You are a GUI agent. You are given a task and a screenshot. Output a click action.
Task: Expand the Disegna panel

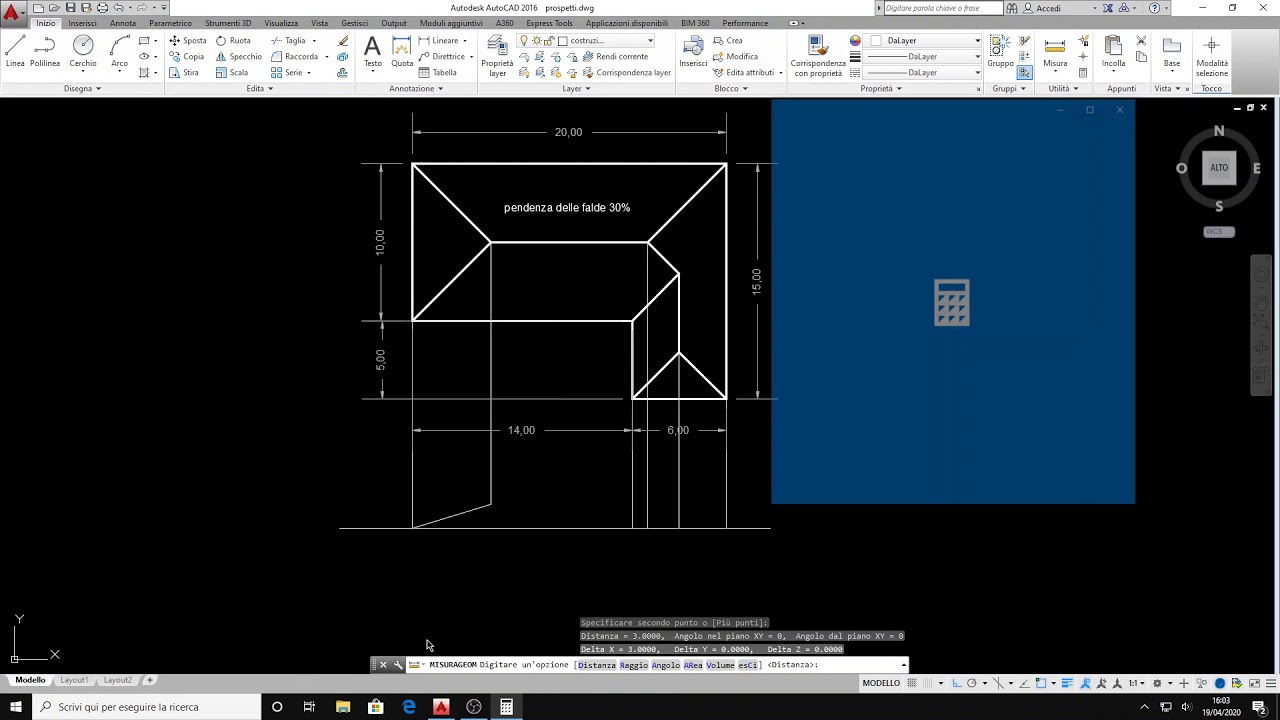[x=82, y=88]
